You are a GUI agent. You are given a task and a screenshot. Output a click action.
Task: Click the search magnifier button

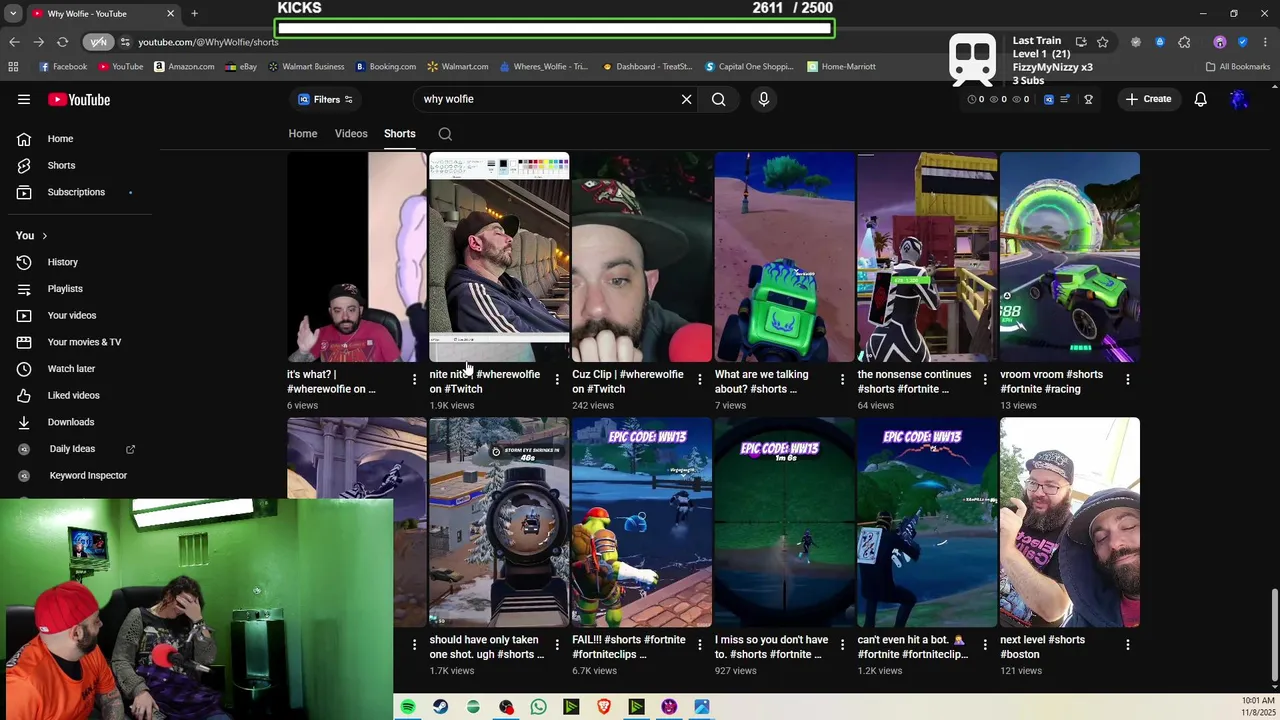718,99
